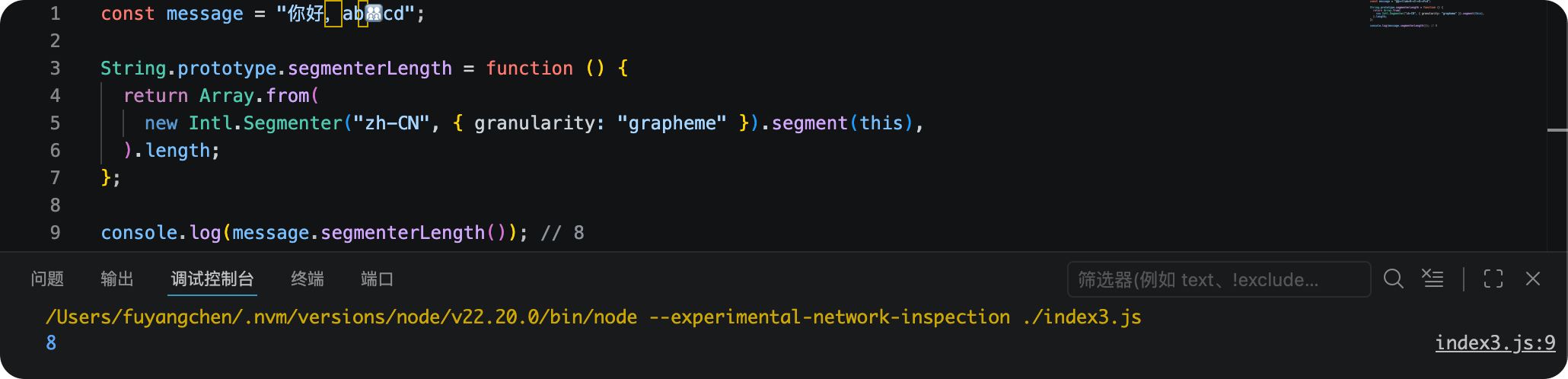
Task: Click line number 5 in the gutter
Action: 55,123
